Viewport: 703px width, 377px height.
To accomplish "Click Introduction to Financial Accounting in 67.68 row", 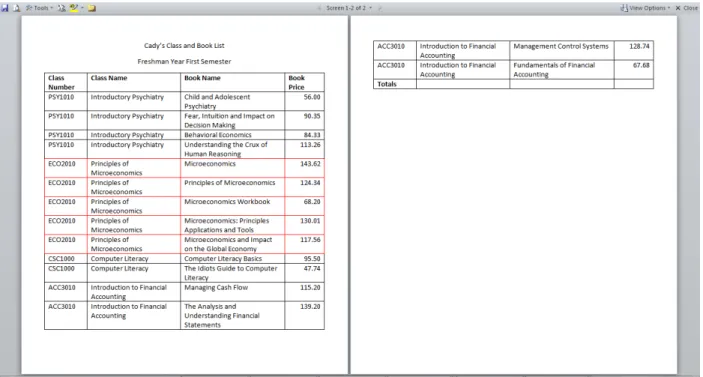I will [x=458, y=69].
